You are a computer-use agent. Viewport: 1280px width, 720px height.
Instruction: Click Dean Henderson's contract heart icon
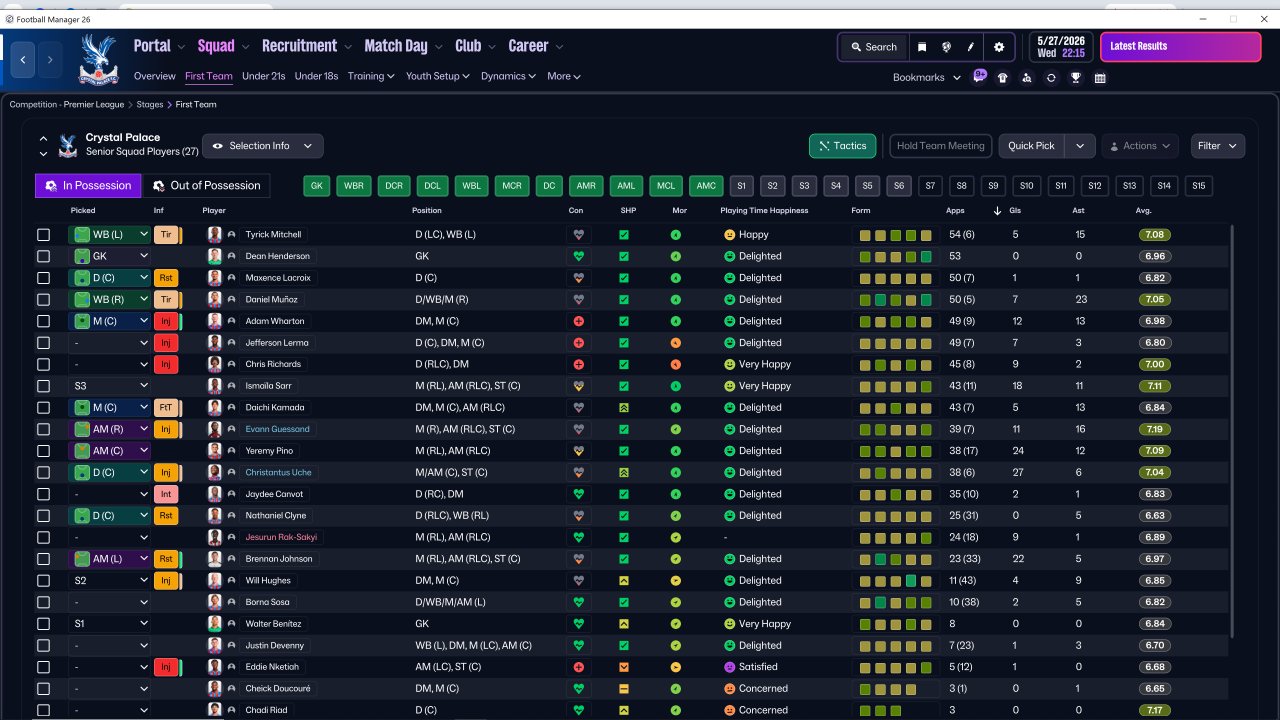tap(577, 256)
